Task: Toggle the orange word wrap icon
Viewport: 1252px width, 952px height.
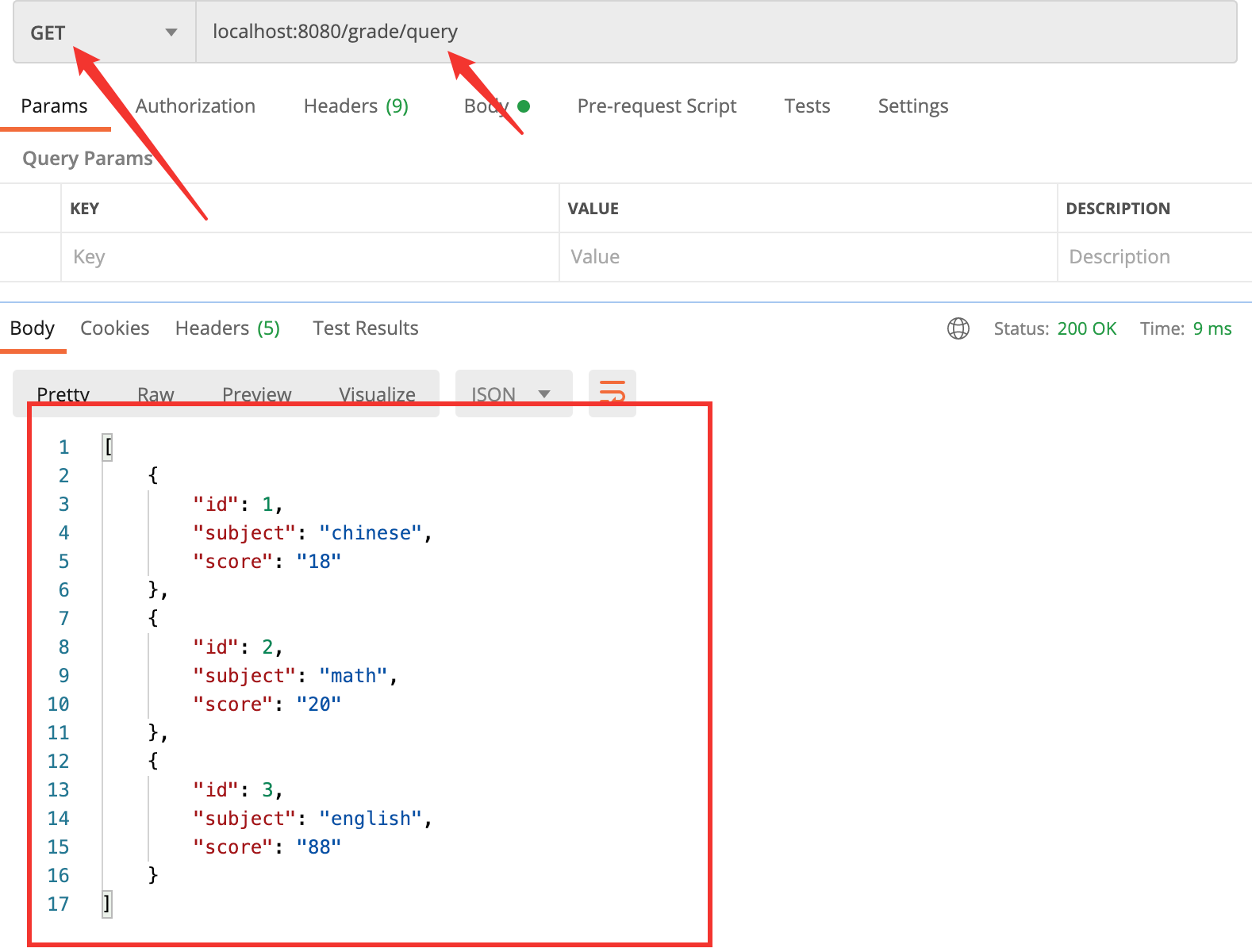Action: 612,393
